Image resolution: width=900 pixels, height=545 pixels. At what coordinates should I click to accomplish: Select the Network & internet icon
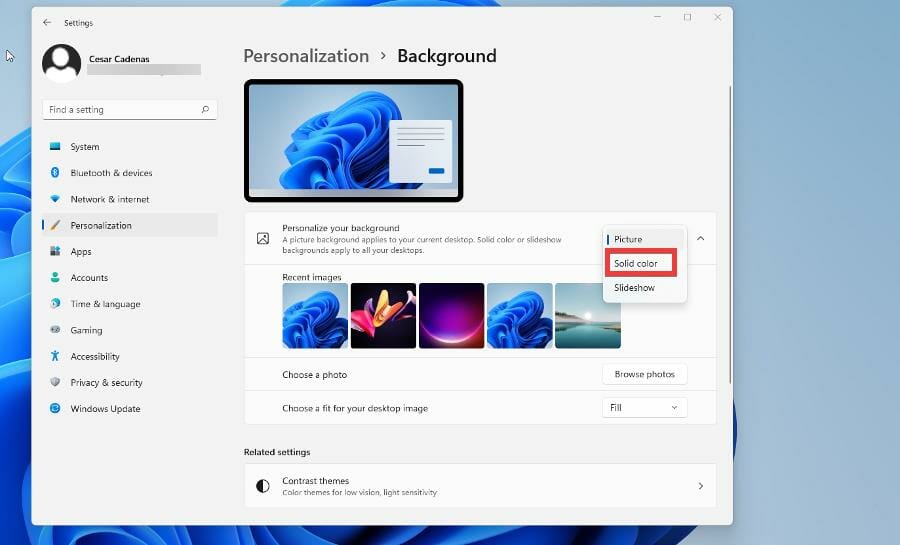tap(55, 199)
